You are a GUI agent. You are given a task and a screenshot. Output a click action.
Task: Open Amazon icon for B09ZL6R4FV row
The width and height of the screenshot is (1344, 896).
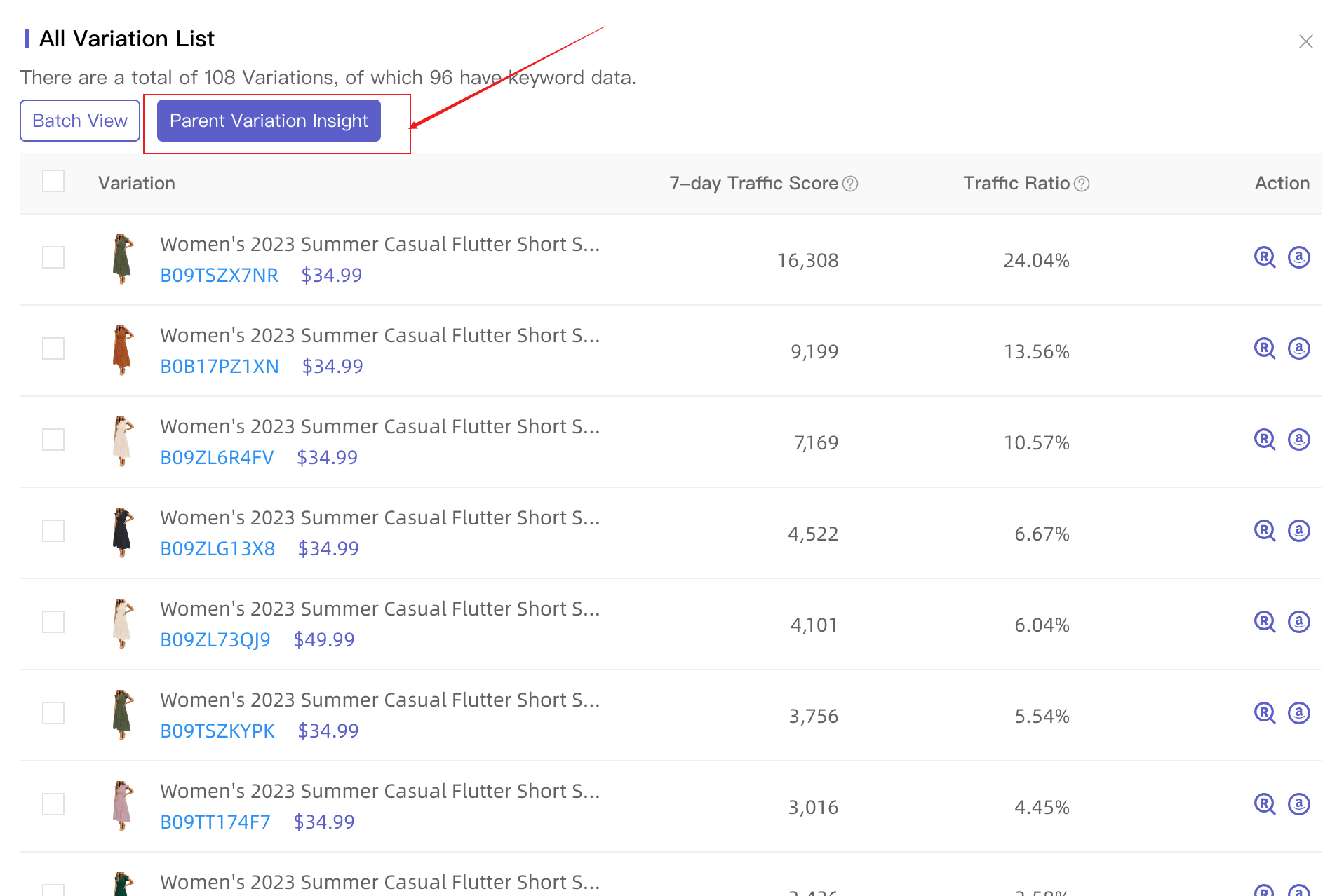[x=1299, y=440]
